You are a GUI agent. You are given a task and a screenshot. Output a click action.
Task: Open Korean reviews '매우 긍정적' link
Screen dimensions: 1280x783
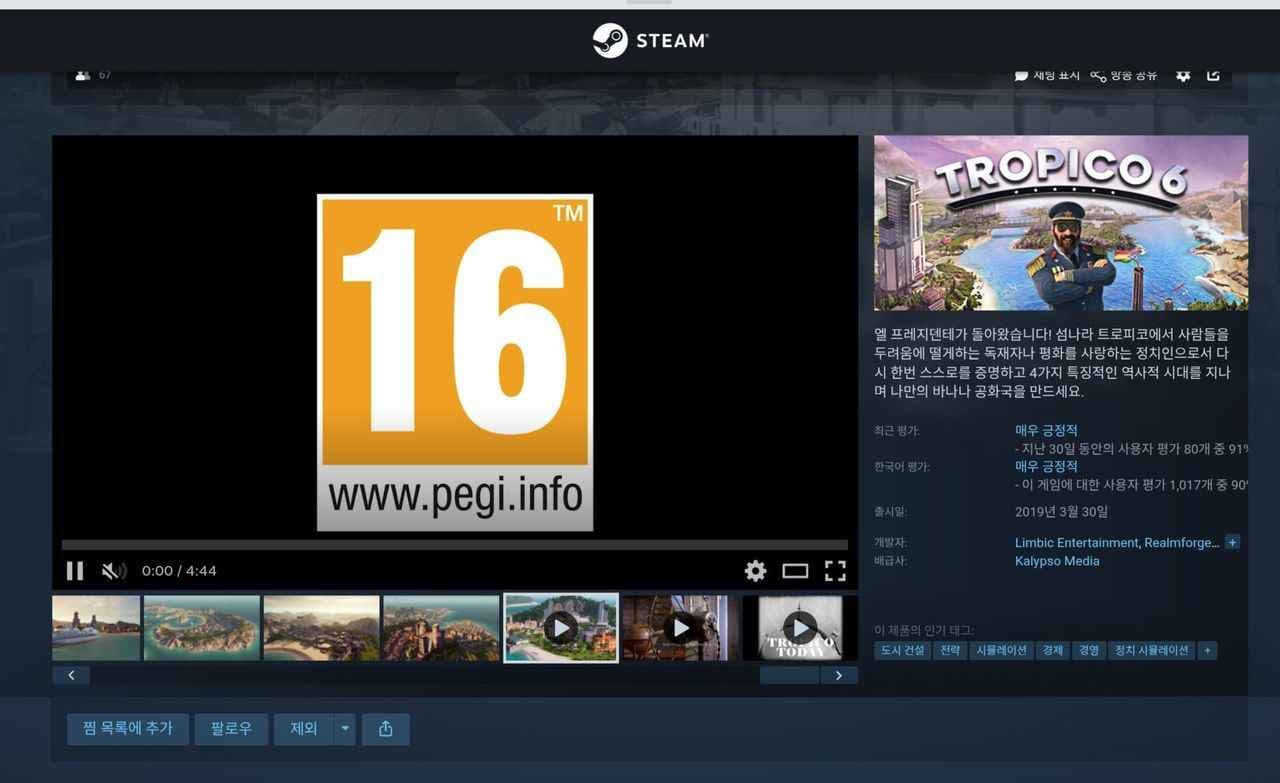(1046, 467)
